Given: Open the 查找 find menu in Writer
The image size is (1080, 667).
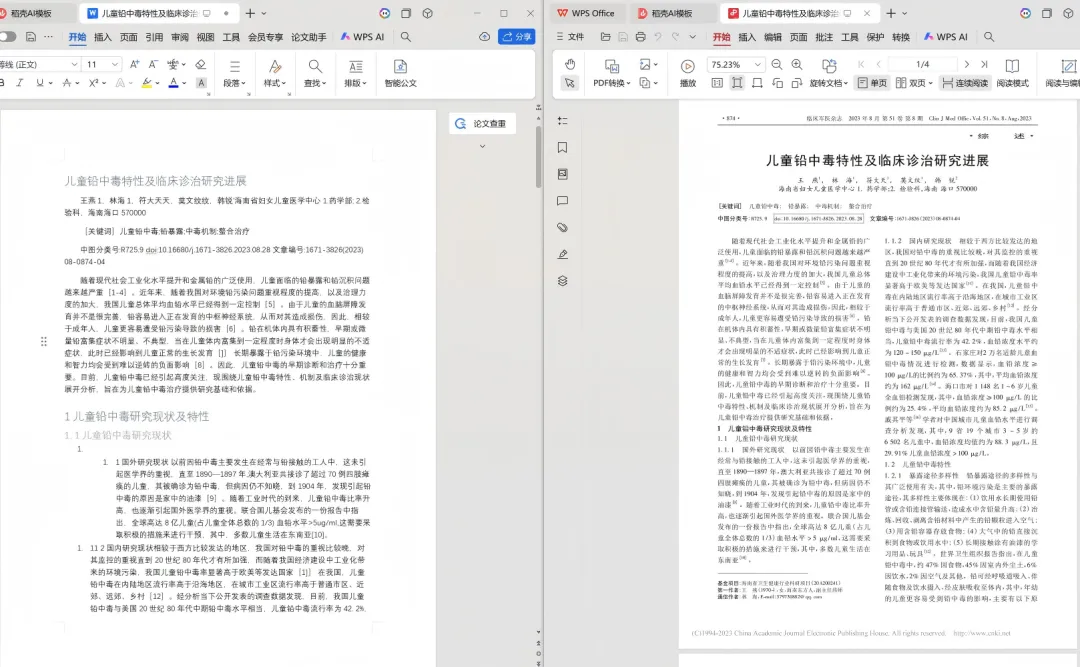Looking at the screenshot, I should click(315, 73).
